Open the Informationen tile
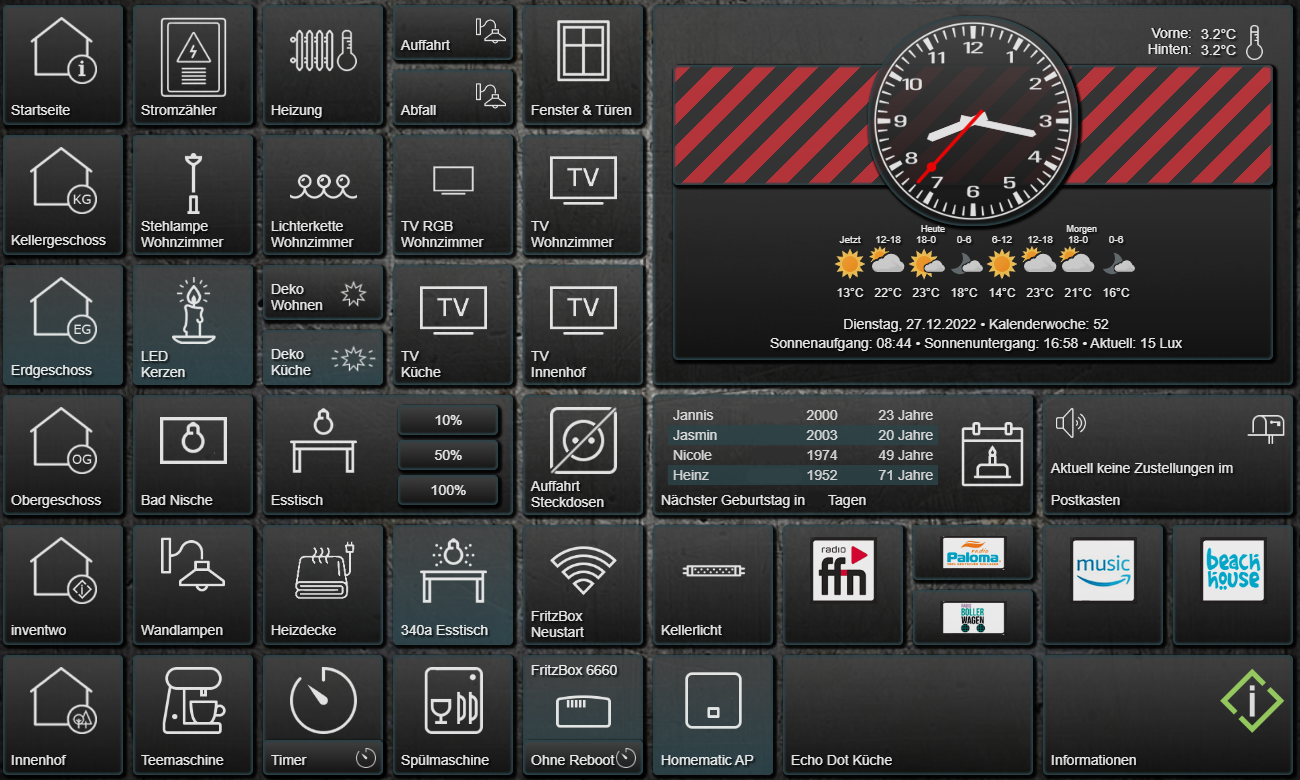The height and width of the screenshot is (780, 1300). 1168,715
